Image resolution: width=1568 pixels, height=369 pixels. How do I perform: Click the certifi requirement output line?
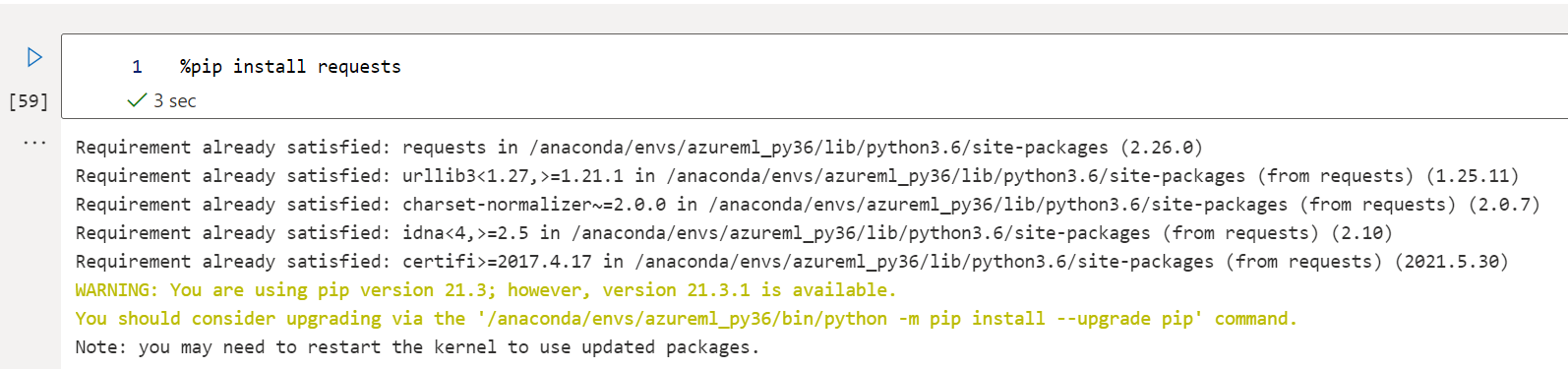[x=792, y=262]
